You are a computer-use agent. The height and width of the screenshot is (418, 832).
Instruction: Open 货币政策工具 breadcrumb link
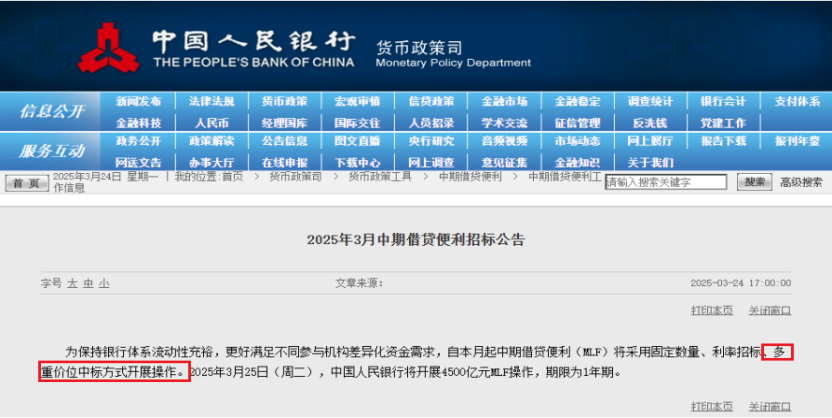pyautogui.click(x=380, y=177)
